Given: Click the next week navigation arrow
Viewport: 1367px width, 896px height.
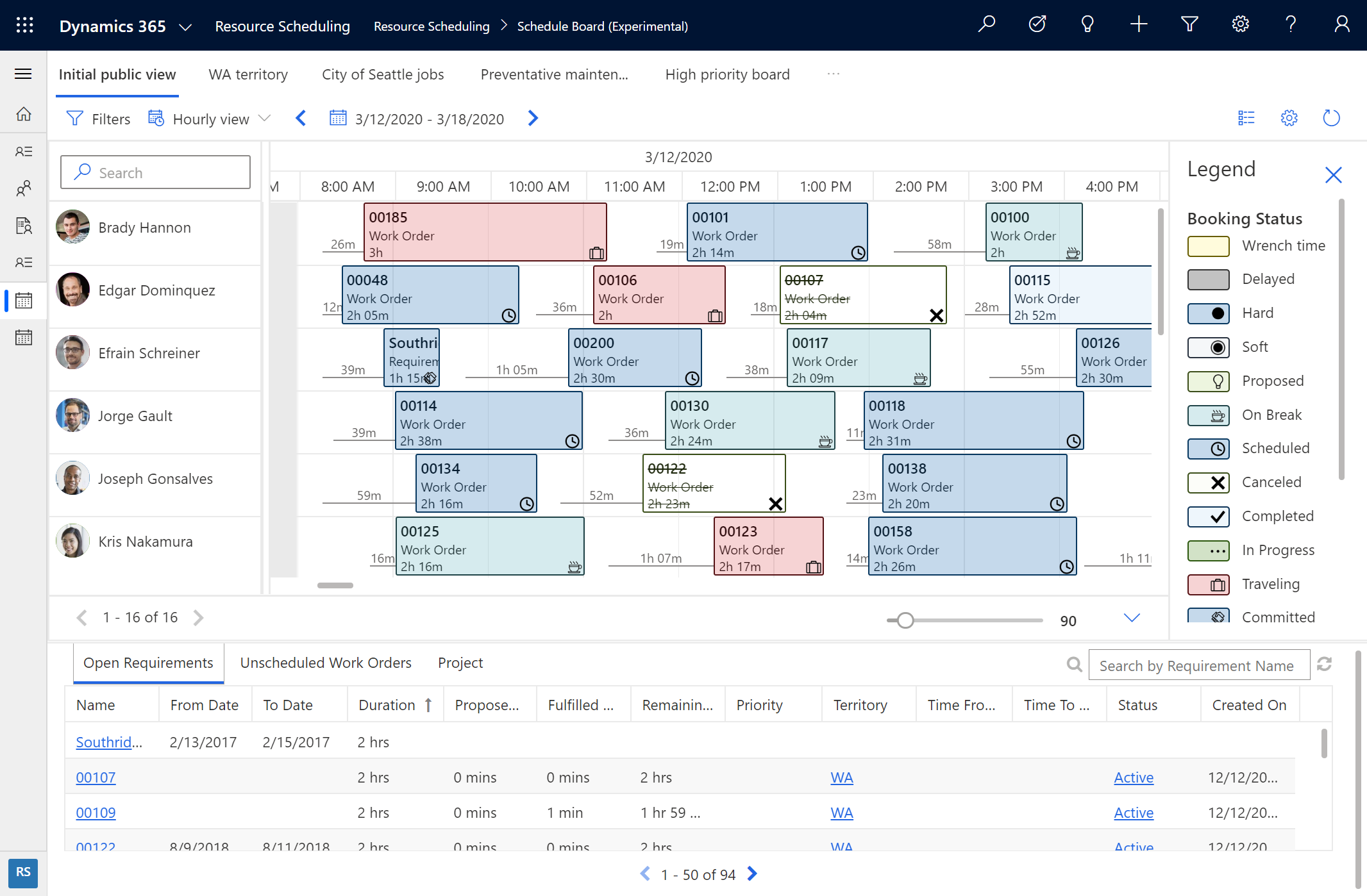Looking at the screenshot, I should (534, 118).
